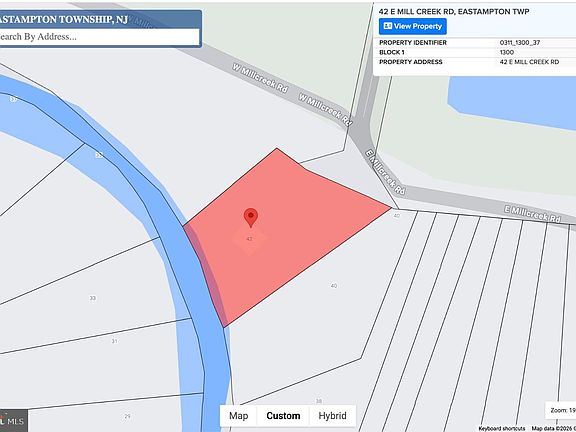Click the View Property button
Image resolution: width=576 pixels, height=432 pixels.
click(413, 26)
